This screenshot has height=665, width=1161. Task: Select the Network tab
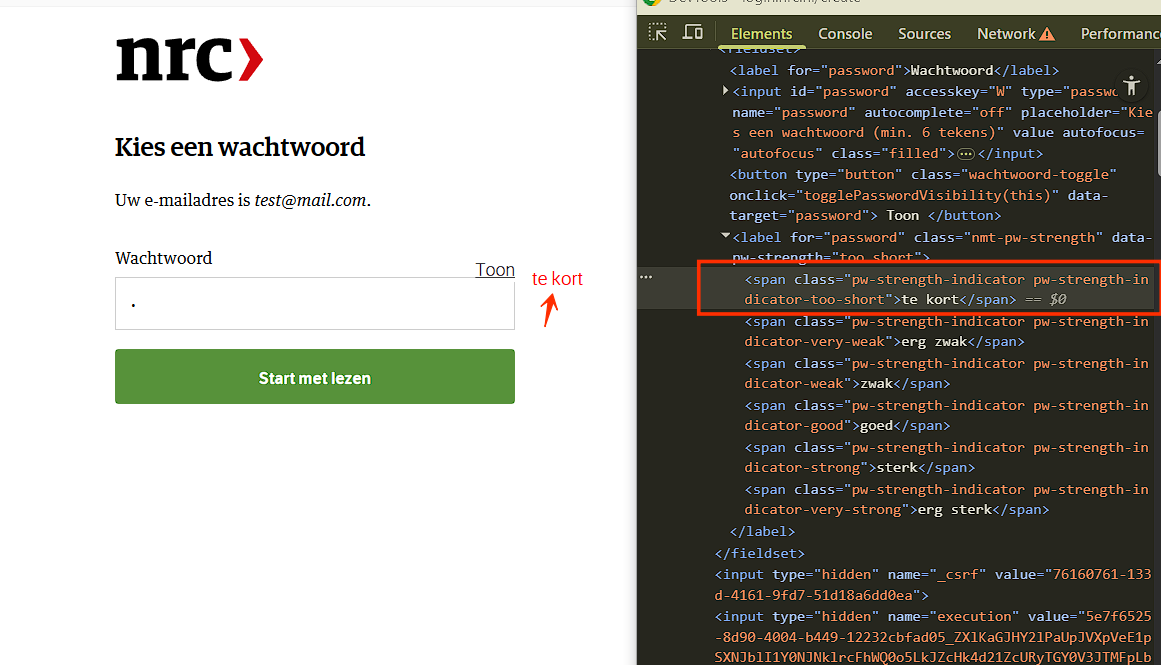(1006, 34)
